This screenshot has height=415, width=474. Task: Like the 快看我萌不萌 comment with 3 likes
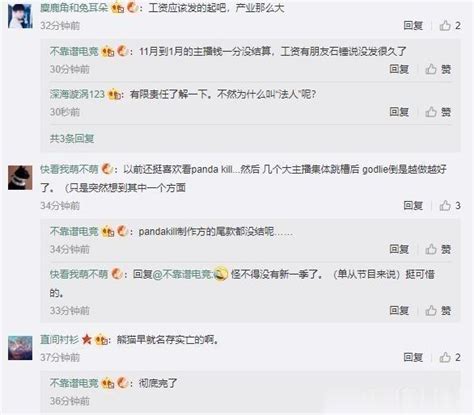(x=450, y=206)
